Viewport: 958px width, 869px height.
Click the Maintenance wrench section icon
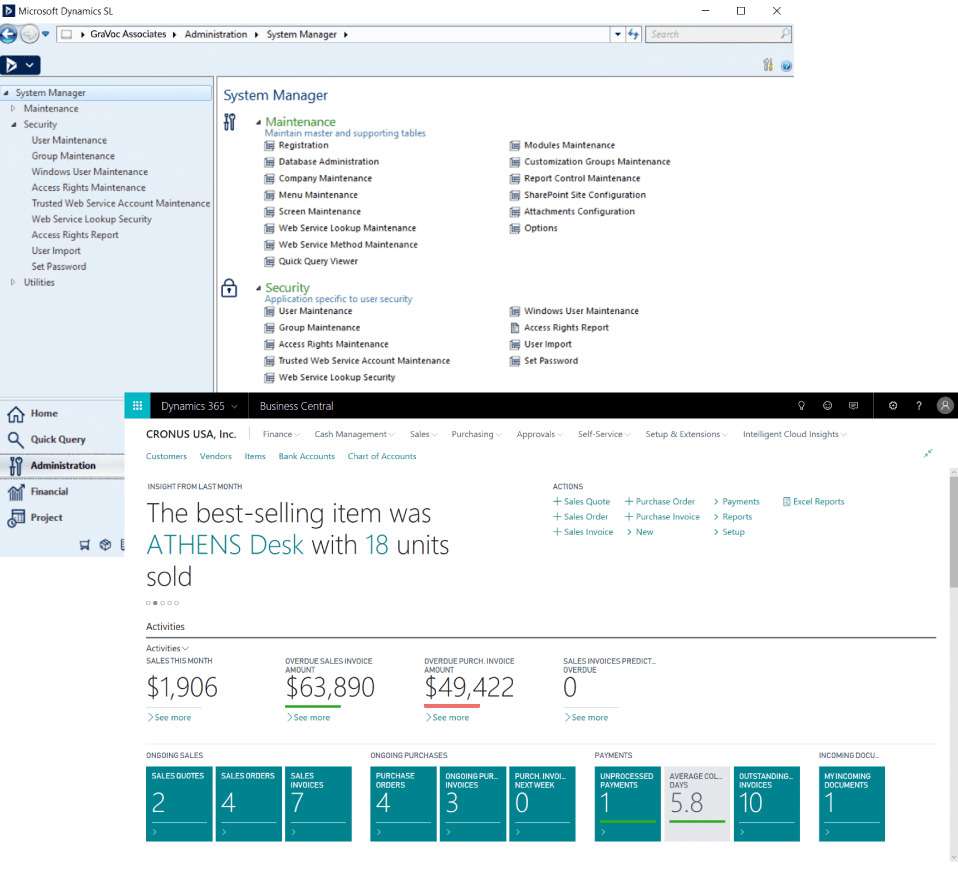[230, 122]
